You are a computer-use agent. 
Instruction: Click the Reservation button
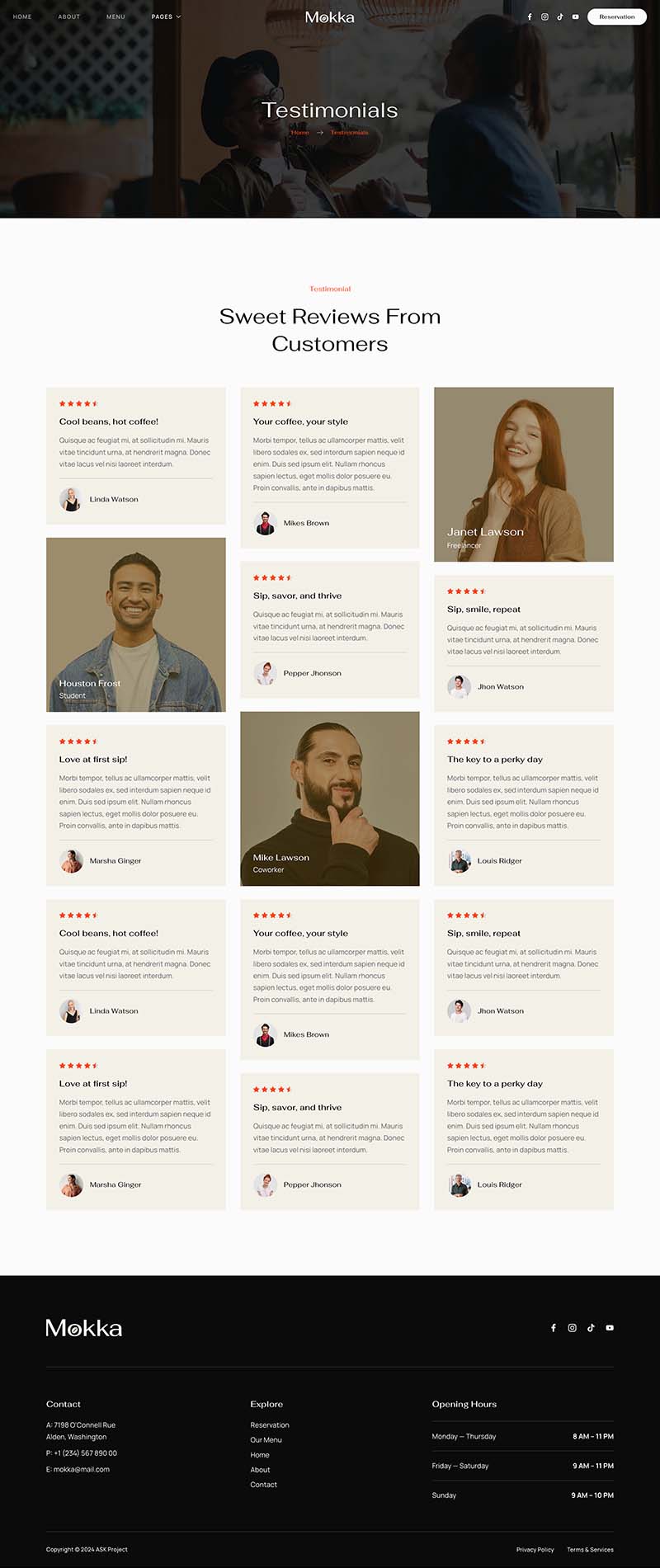pyautogui.click(x=617, y=16)
